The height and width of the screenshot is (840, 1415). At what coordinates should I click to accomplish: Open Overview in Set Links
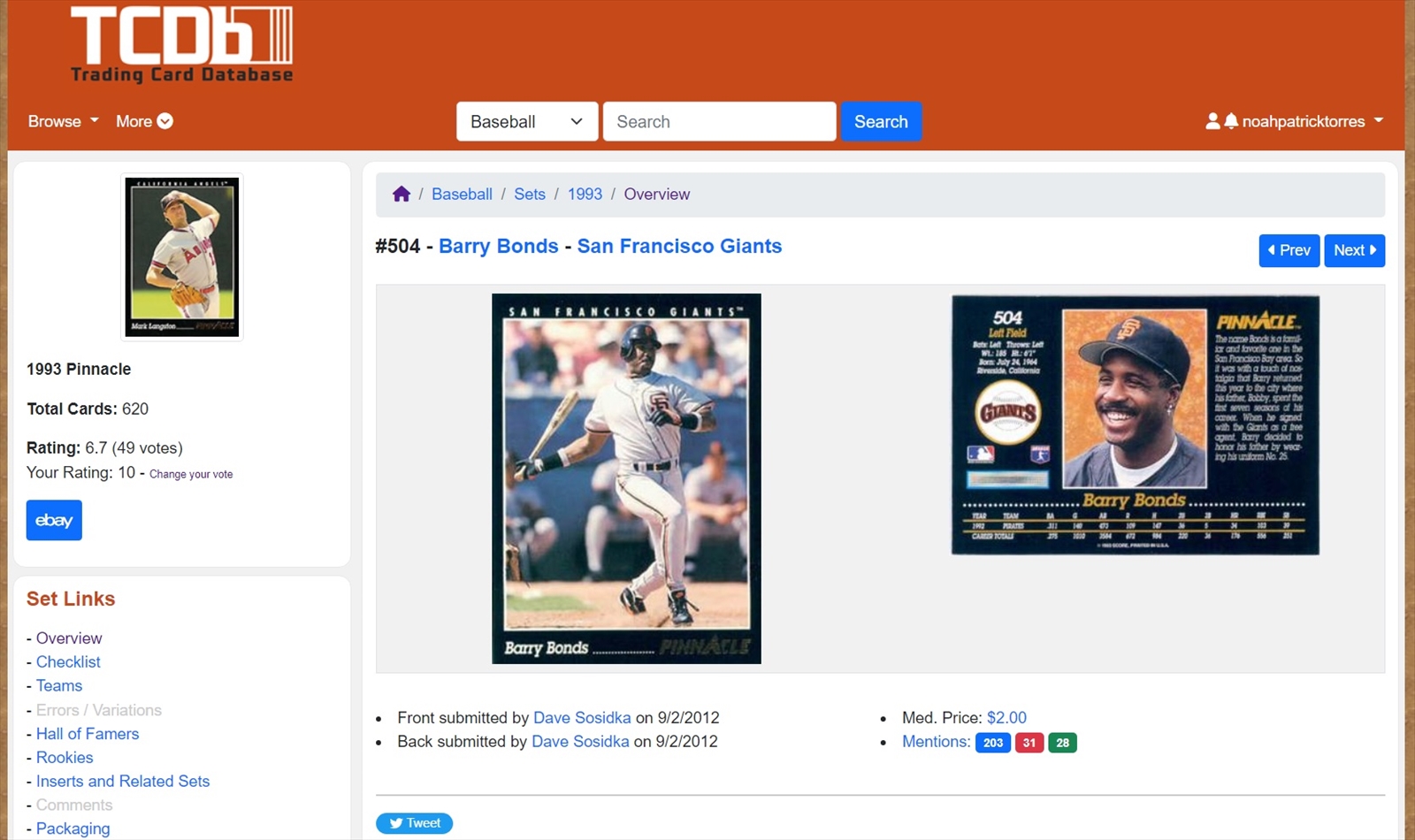[x=69, y=638]
